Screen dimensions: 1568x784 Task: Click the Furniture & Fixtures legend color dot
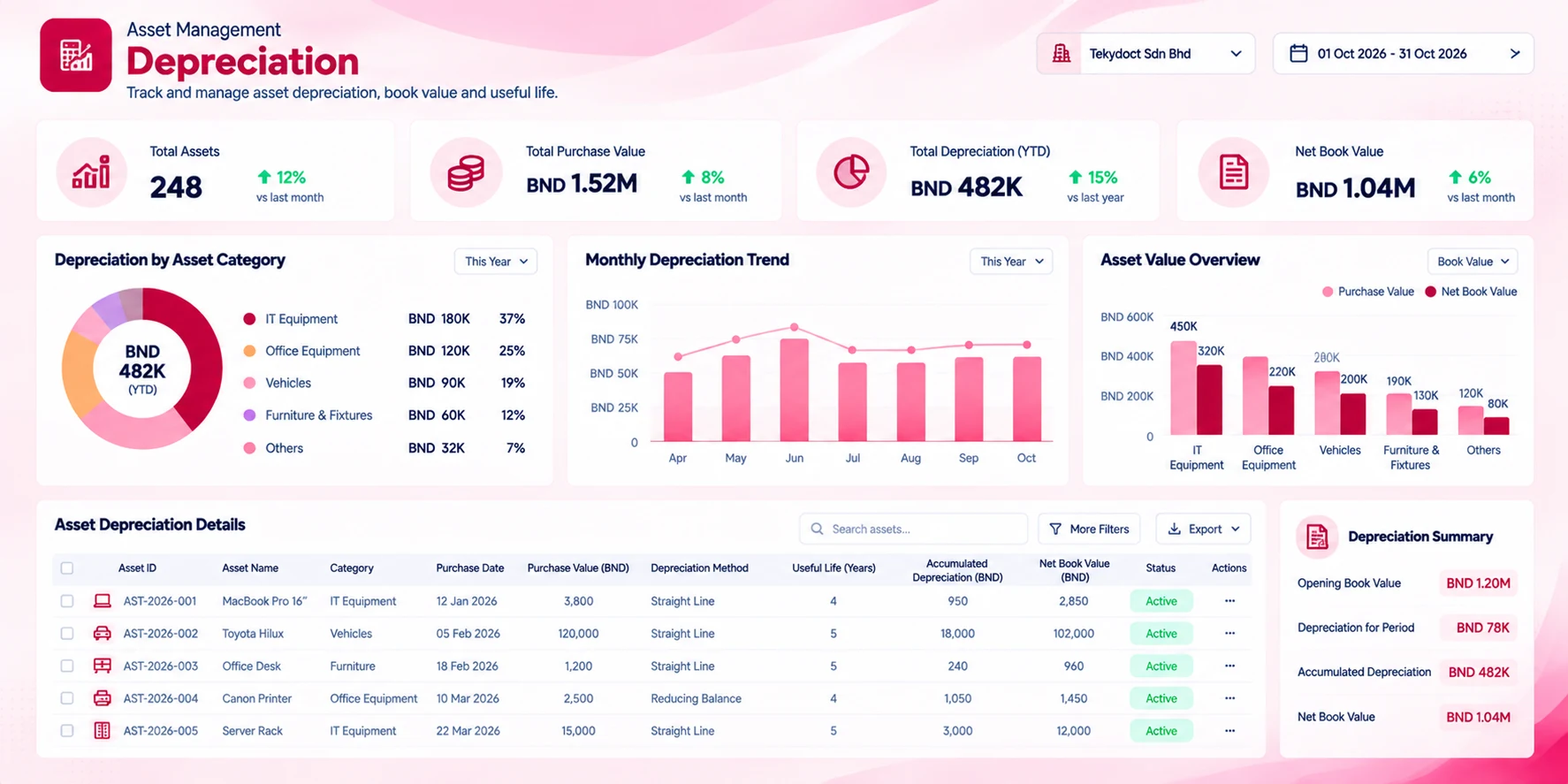coord(249,415)
